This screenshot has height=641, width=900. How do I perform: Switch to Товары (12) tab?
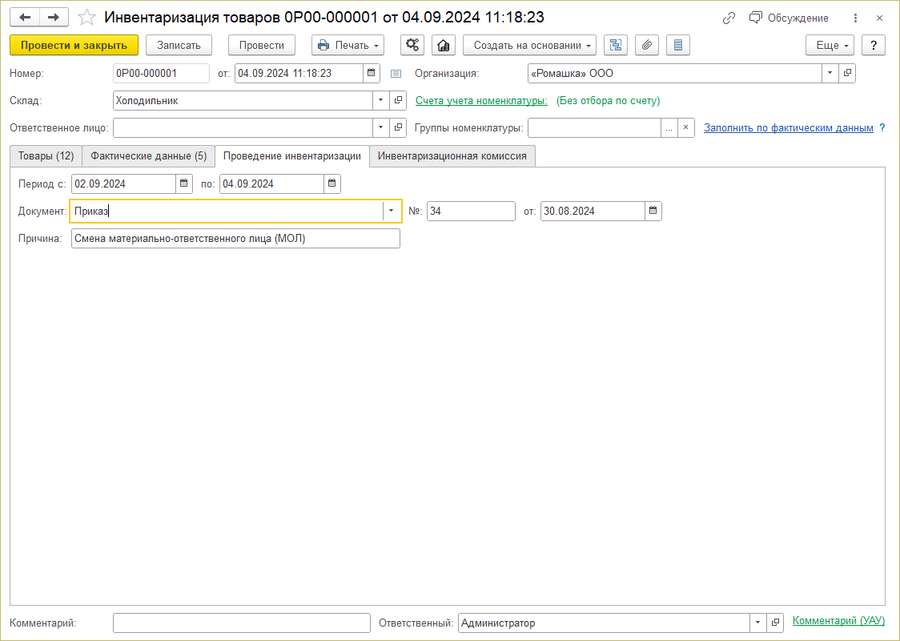pos(46,156)
